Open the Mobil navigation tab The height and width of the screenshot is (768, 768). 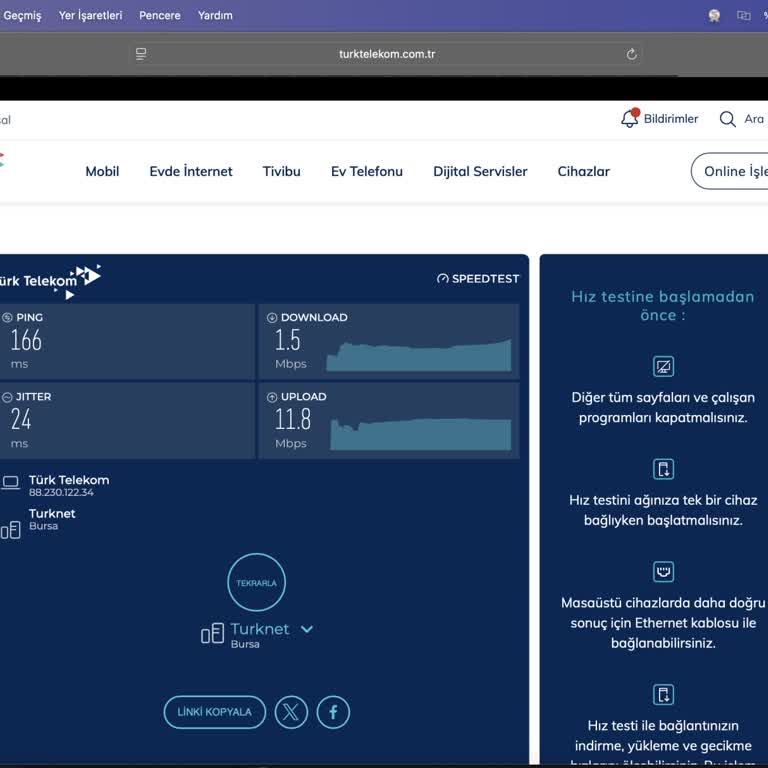pyautogui.click(x=102, y=171)
